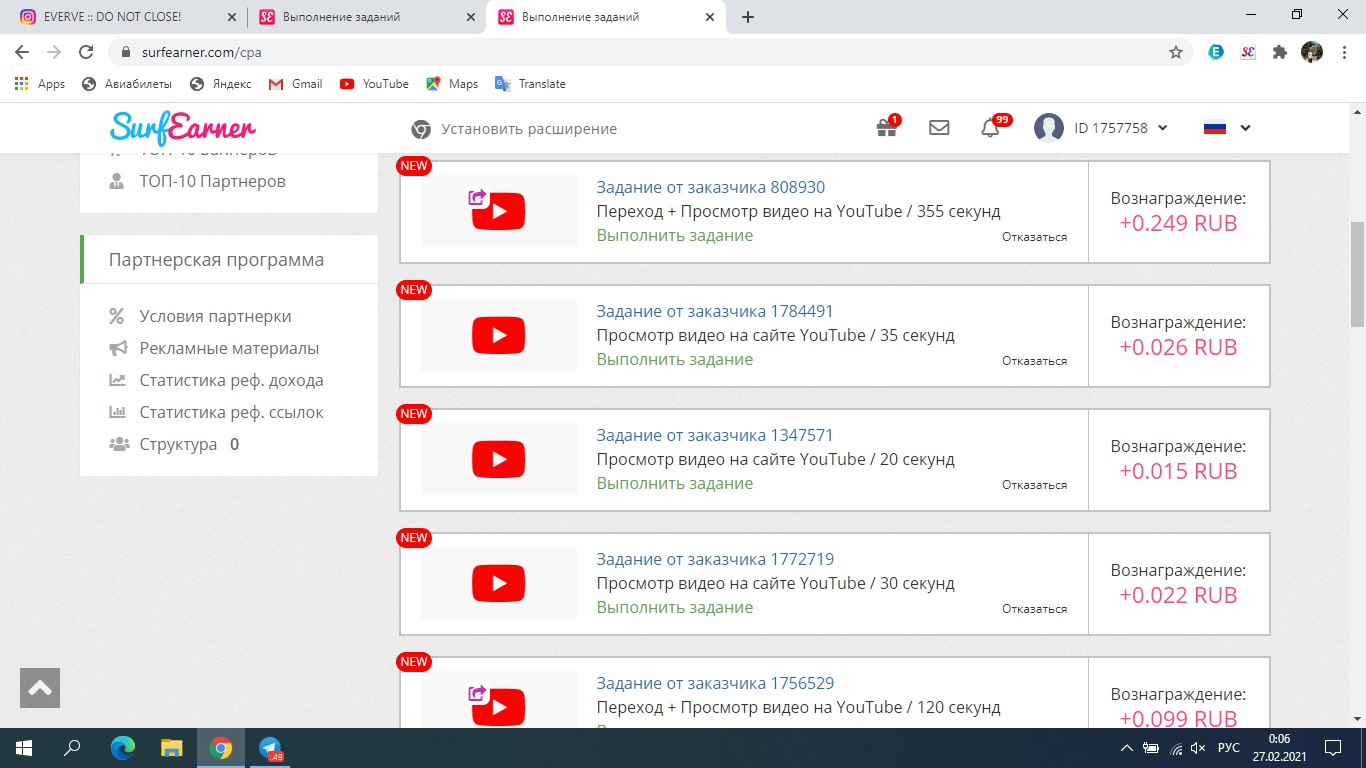Click Выполнить задание for task 1347571
The width and height of the screenshot is (1366, 768).
pos(675,483)
